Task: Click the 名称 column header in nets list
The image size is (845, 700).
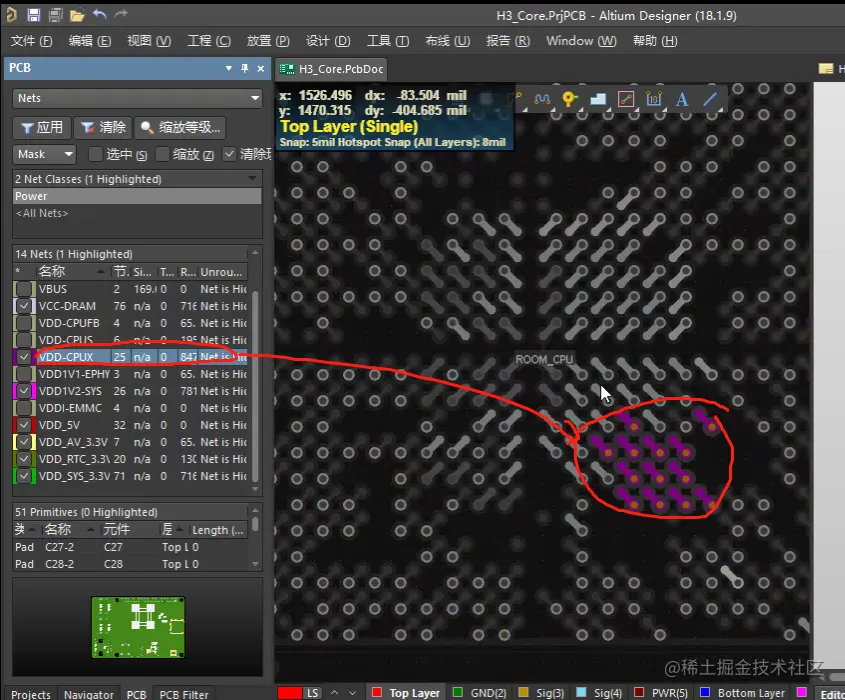Action: coord(52,272)
